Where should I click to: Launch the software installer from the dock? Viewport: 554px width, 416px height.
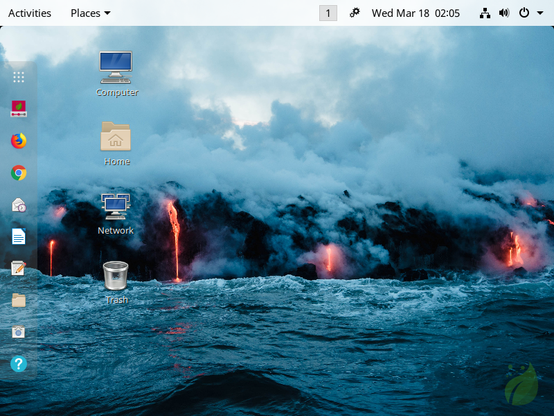pos(18,109)
